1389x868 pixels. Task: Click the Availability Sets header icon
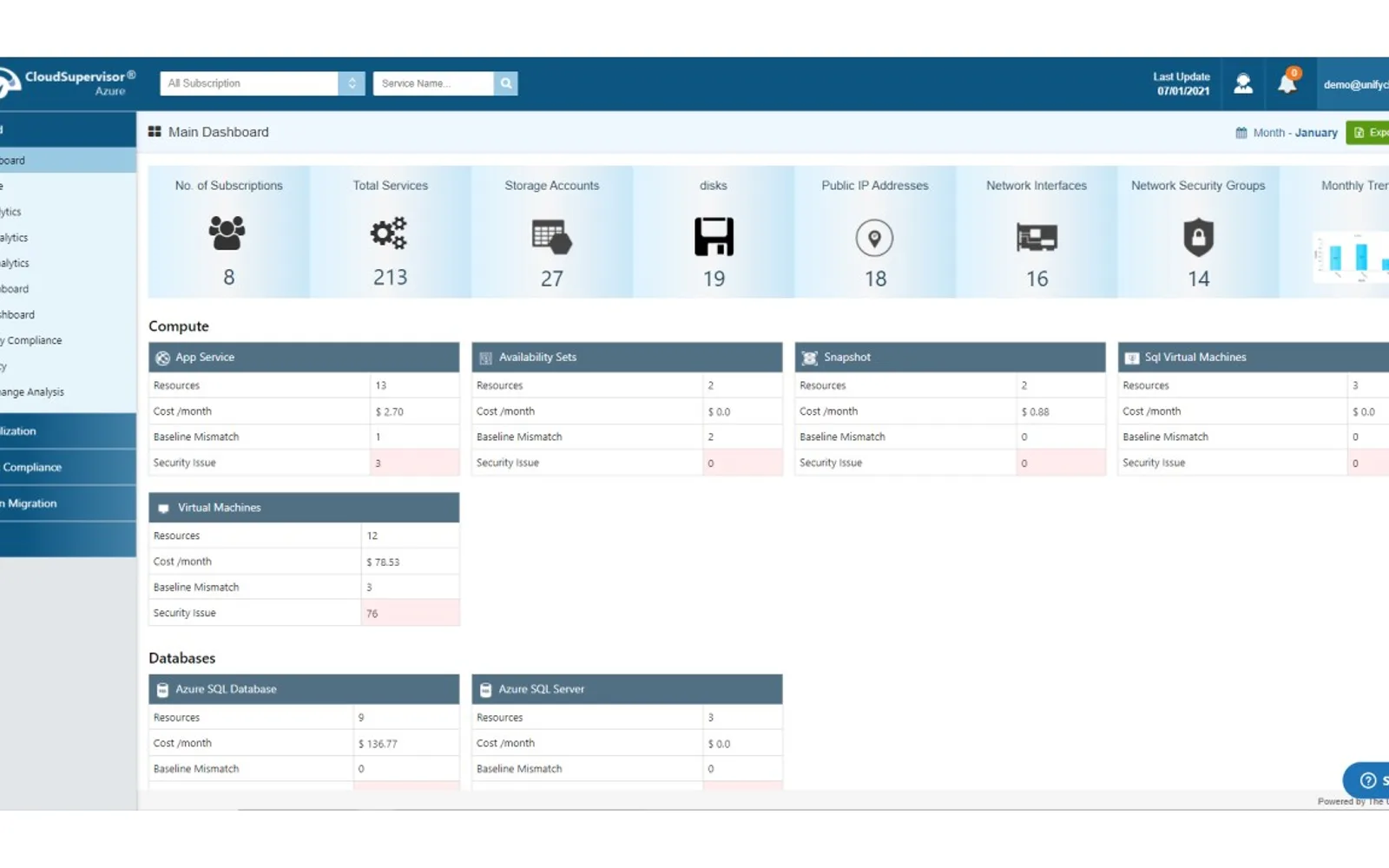[x=485, y=358]
